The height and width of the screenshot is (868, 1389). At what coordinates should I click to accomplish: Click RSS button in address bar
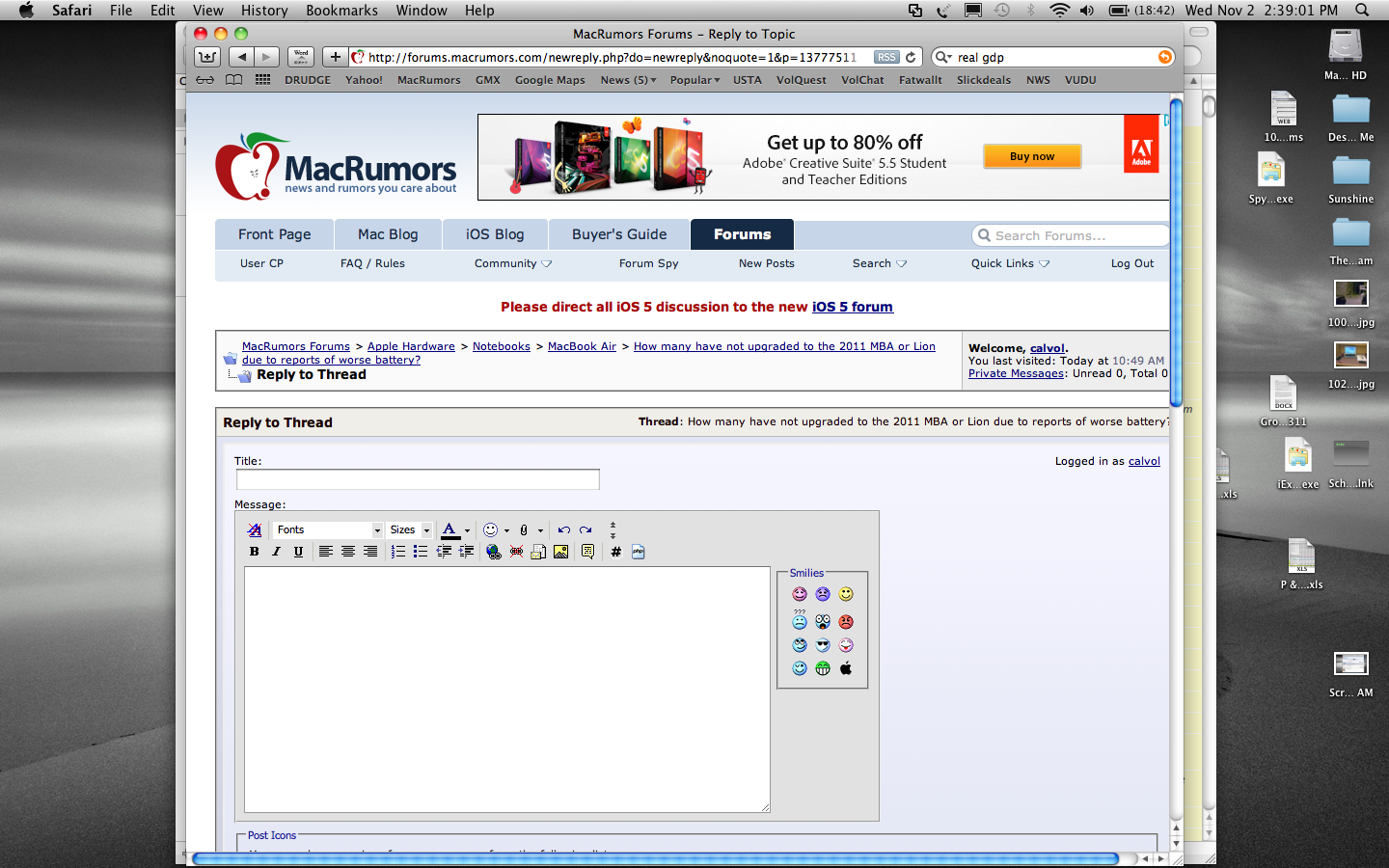886,57
